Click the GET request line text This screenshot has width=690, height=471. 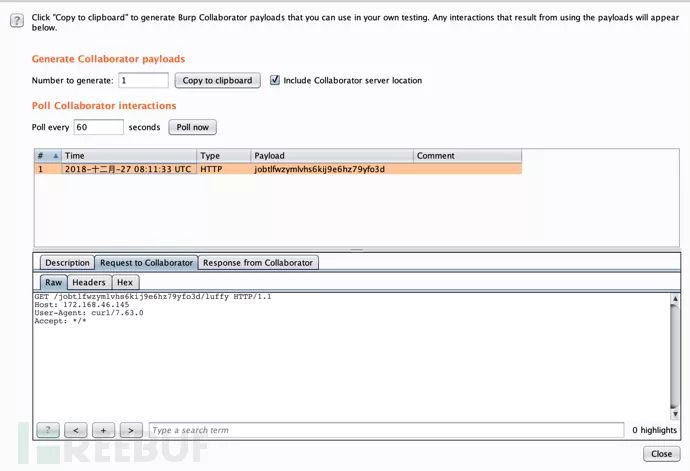(153, 297)
